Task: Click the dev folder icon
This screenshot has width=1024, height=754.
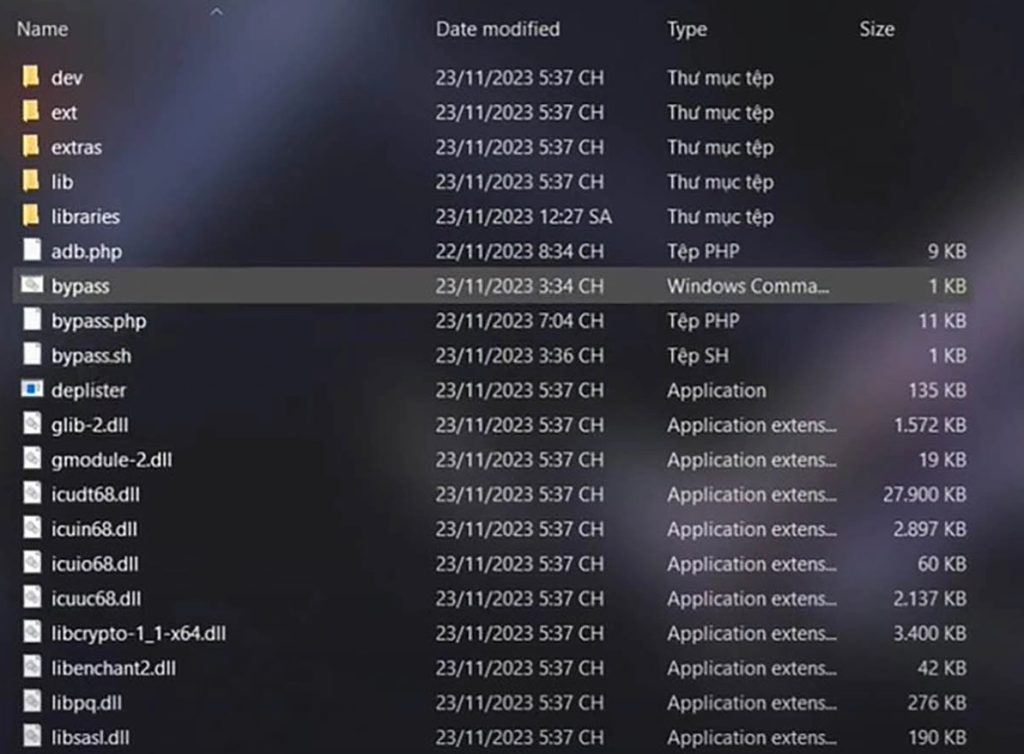Action: 31,77
